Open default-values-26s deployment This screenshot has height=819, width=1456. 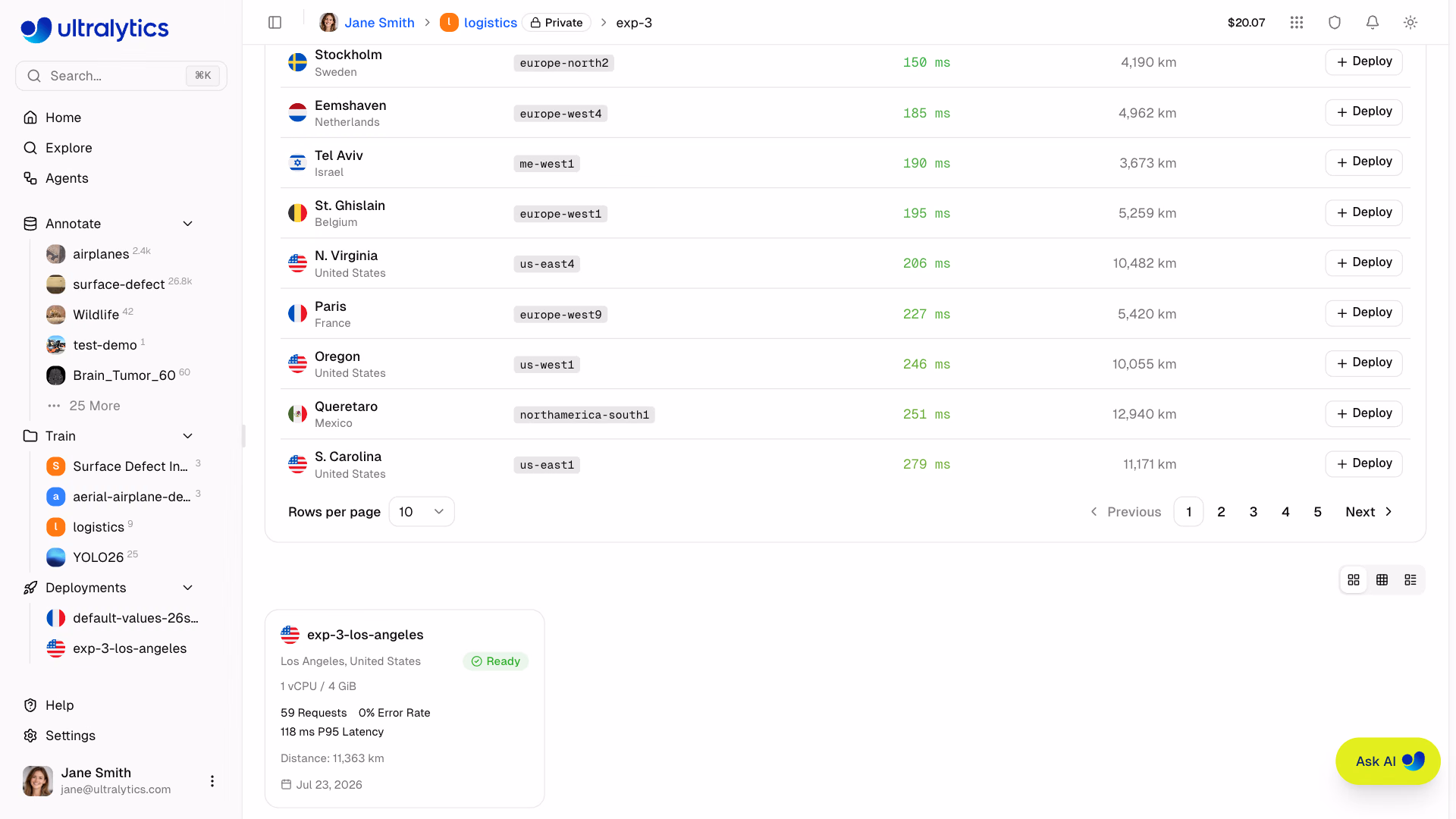pos(136,618)
